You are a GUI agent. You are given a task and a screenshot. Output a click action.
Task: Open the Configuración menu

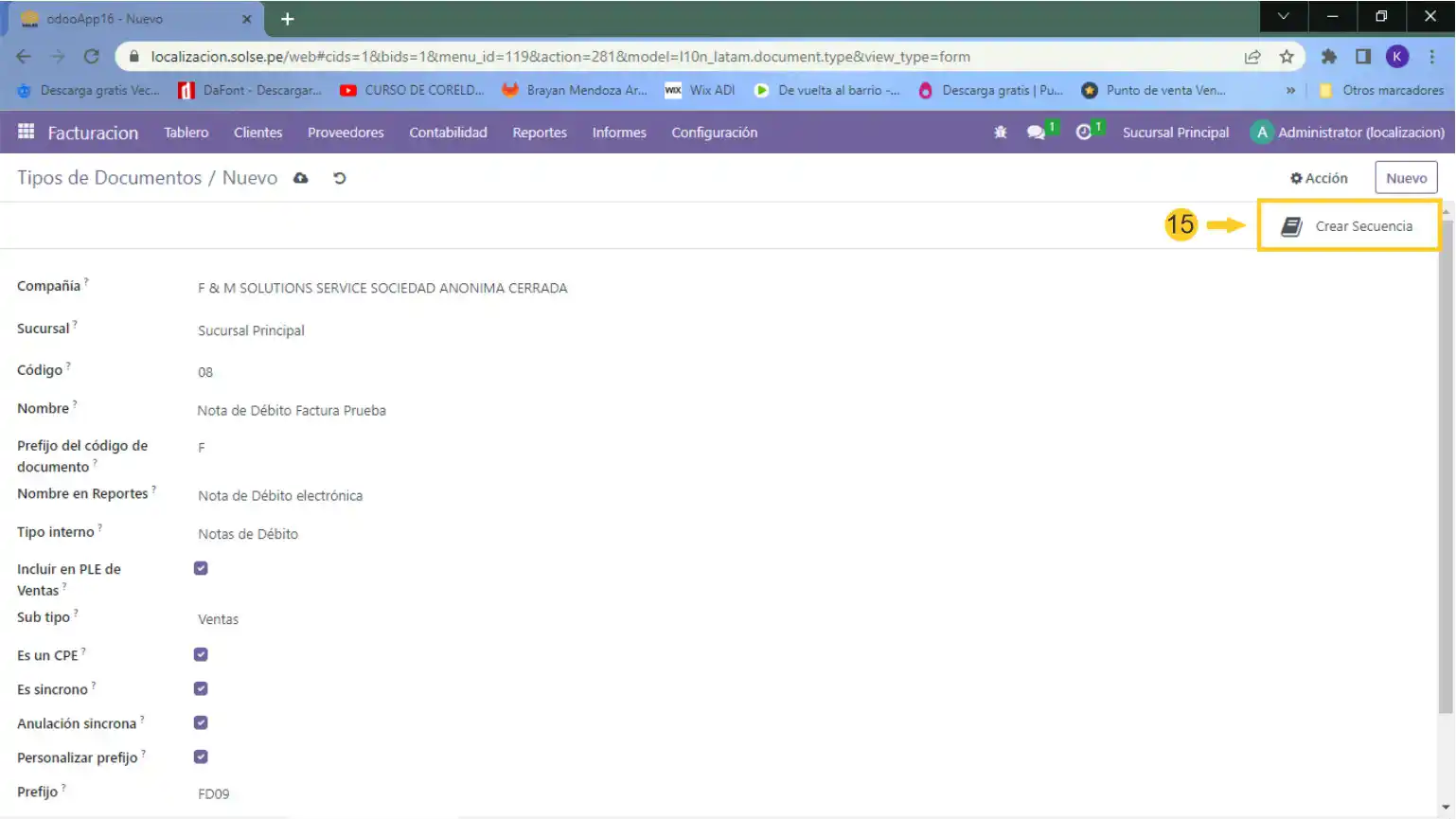(715, 133)
